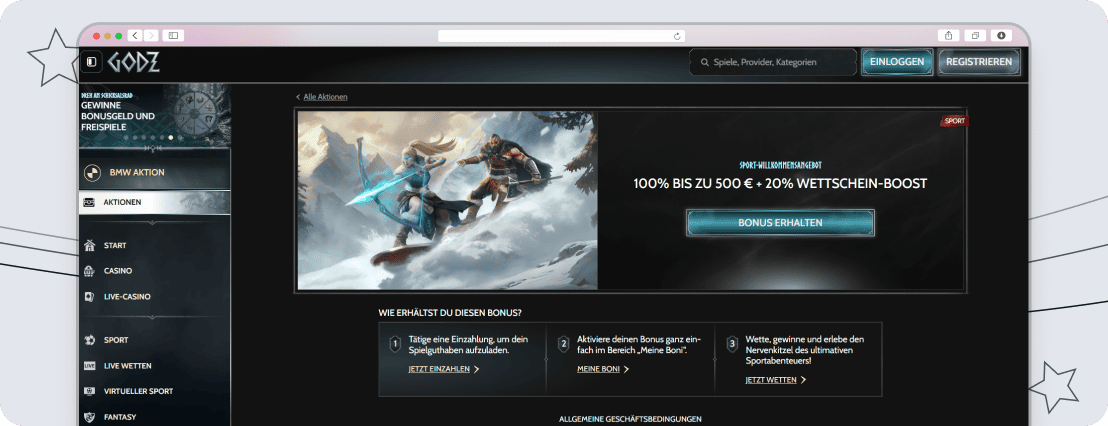The image size is (1108, 426).
Task: Go back in browser history
Action: coord(135,35)
